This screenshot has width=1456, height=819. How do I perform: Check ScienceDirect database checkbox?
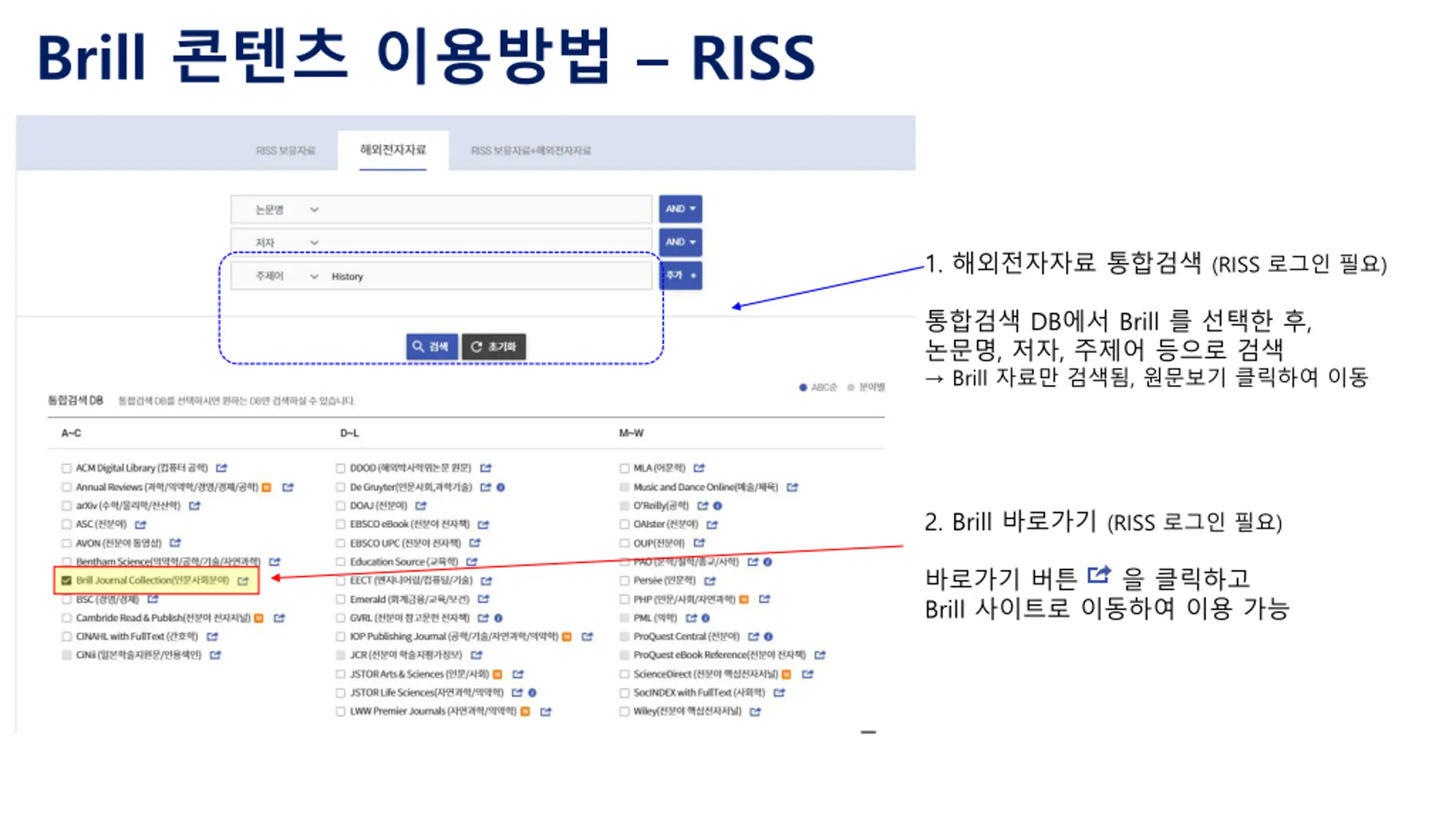[x=624, y=675]
